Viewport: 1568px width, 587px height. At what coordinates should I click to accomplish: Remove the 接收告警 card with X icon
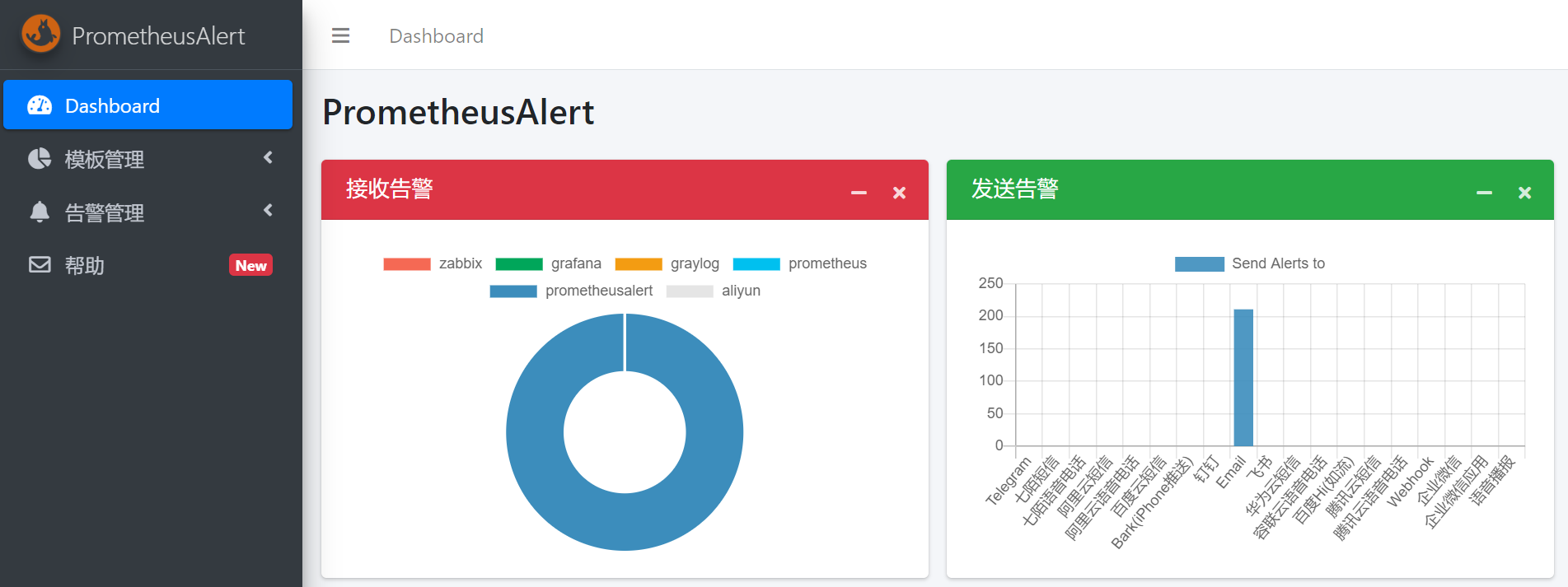(899, 193)
